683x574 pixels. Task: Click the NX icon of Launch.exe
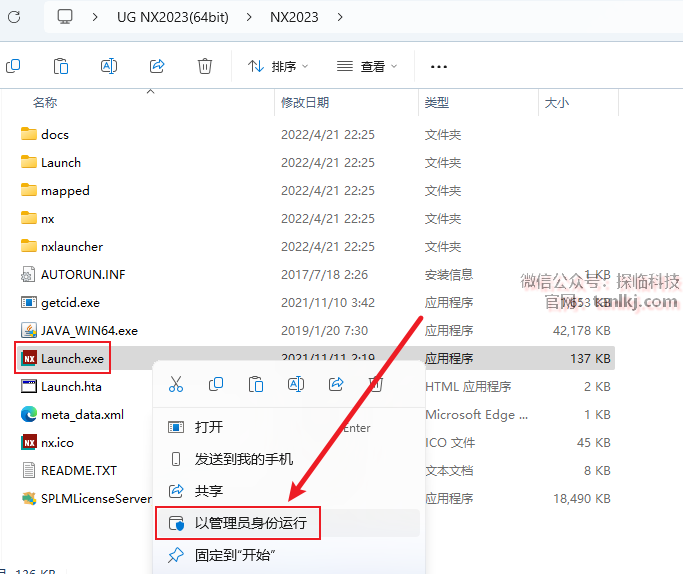coord(29,358)
